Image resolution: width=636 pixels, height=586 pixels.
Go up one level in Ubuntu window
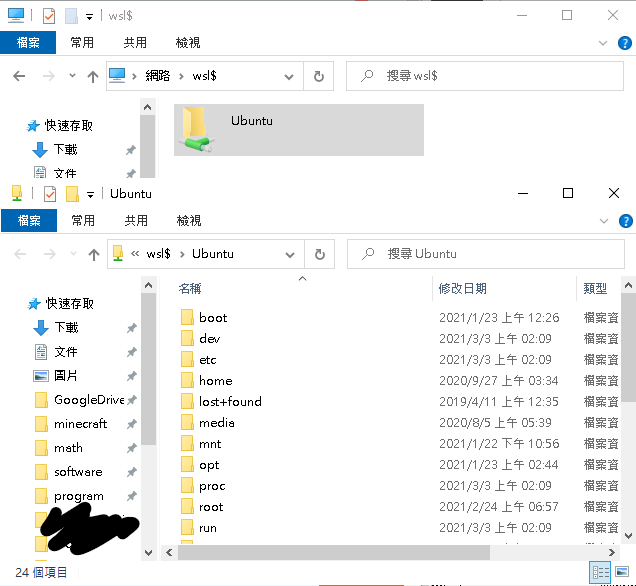(94, 254)
